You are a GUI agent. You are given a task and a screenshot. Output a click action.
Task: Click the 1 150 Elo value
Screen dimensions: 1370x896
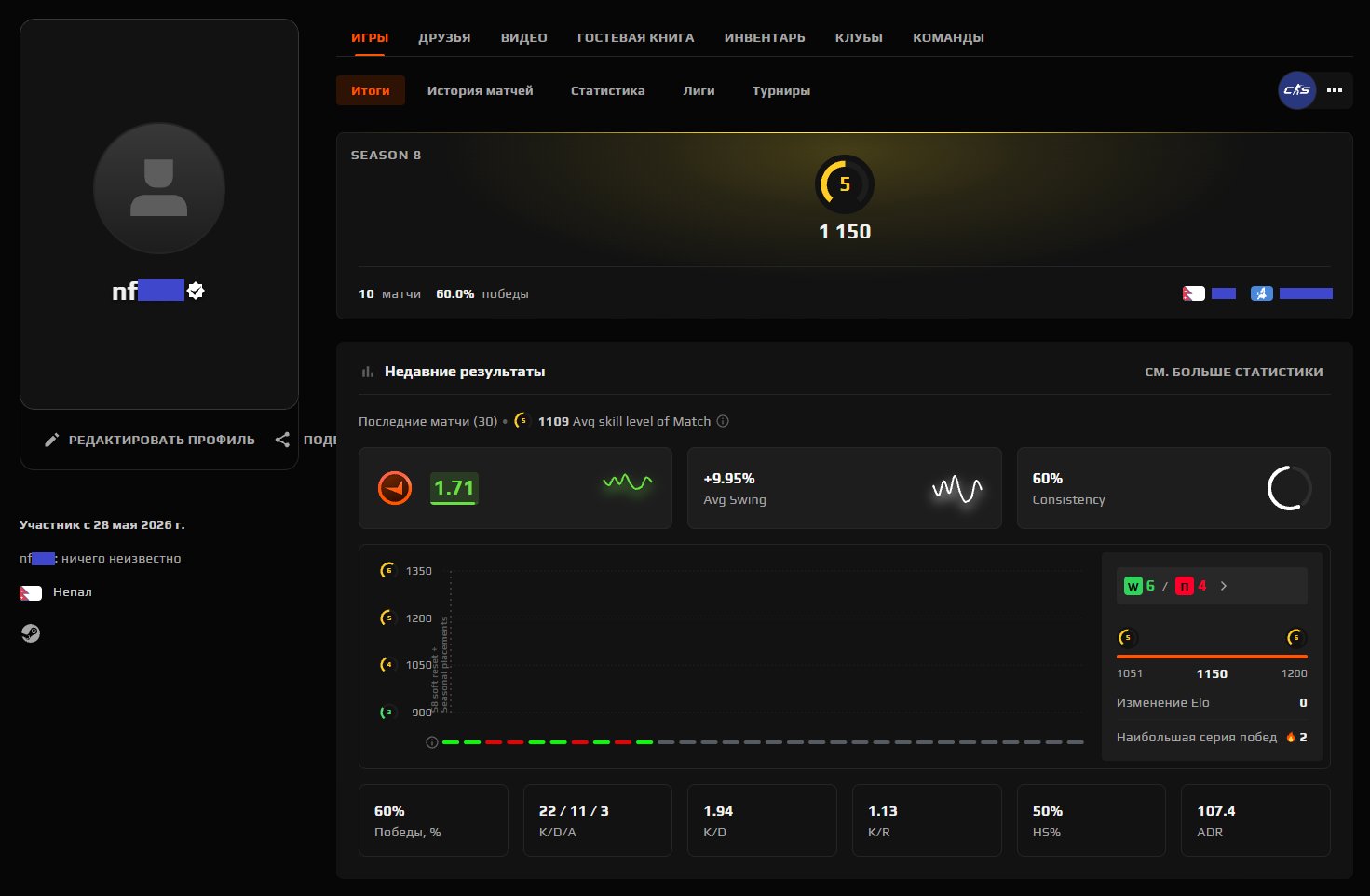tap(845, 232)
